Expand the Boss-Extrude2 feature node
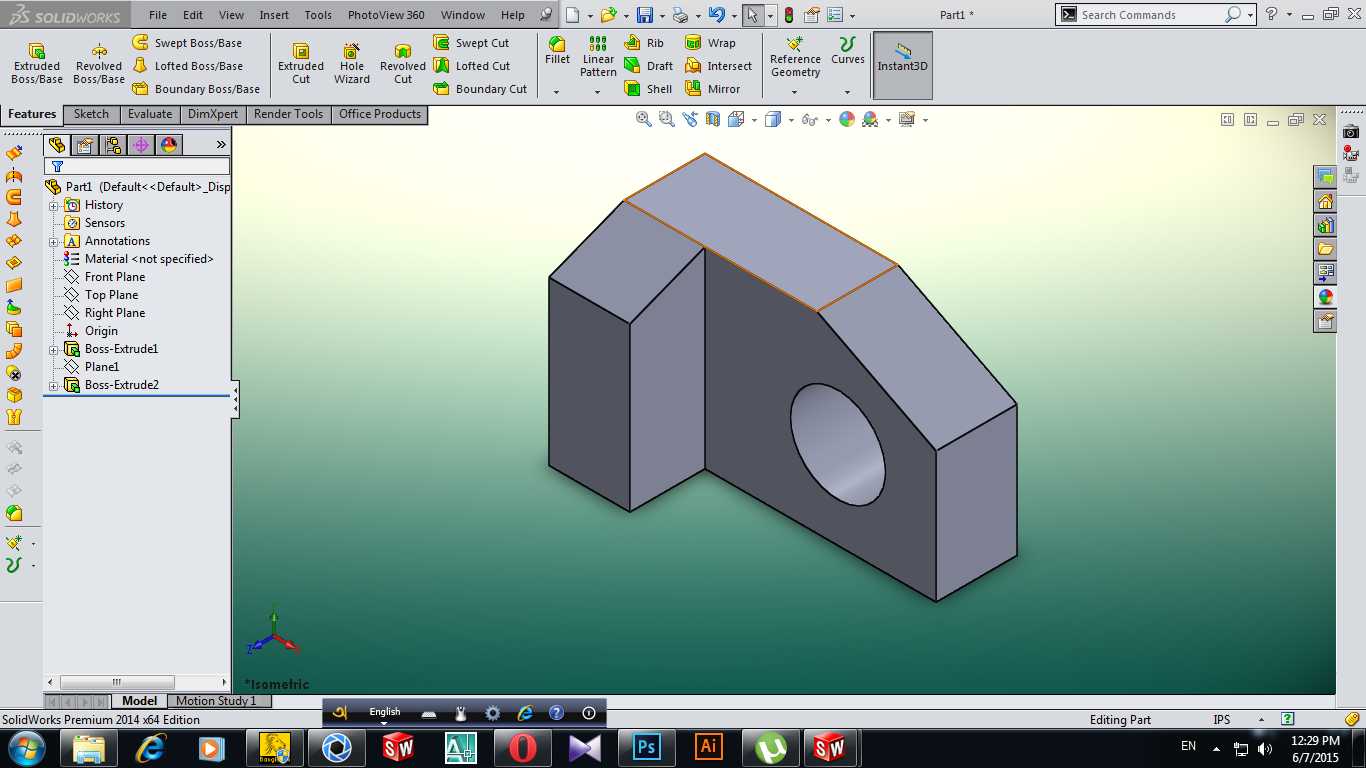Screen dimensions: 1366x768 [x=54, y=386]
